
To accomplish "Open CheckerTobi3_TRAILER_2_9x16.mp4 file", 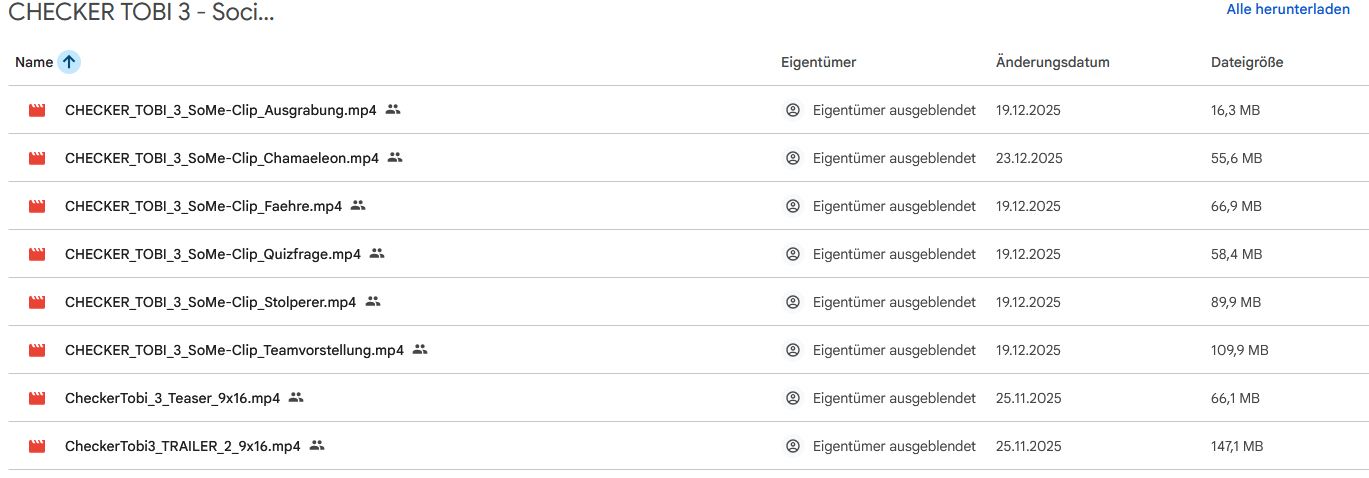I will [x=182, y=446].
